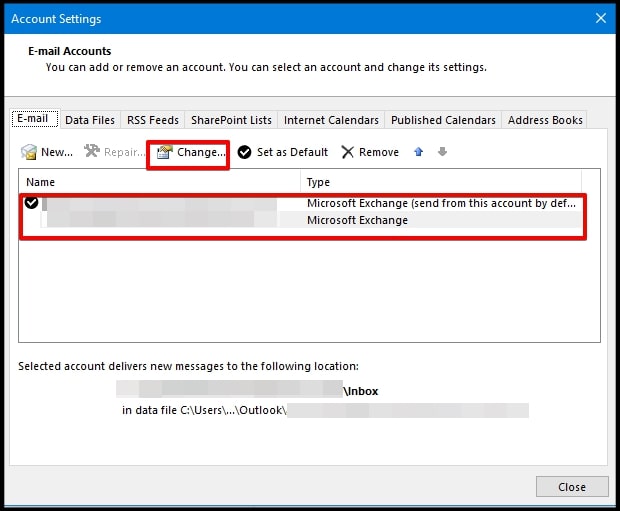This screenshot has width=620, height=511.
Task: Click the 'in data file C:\Users' path
Action: tap(204, 410)
